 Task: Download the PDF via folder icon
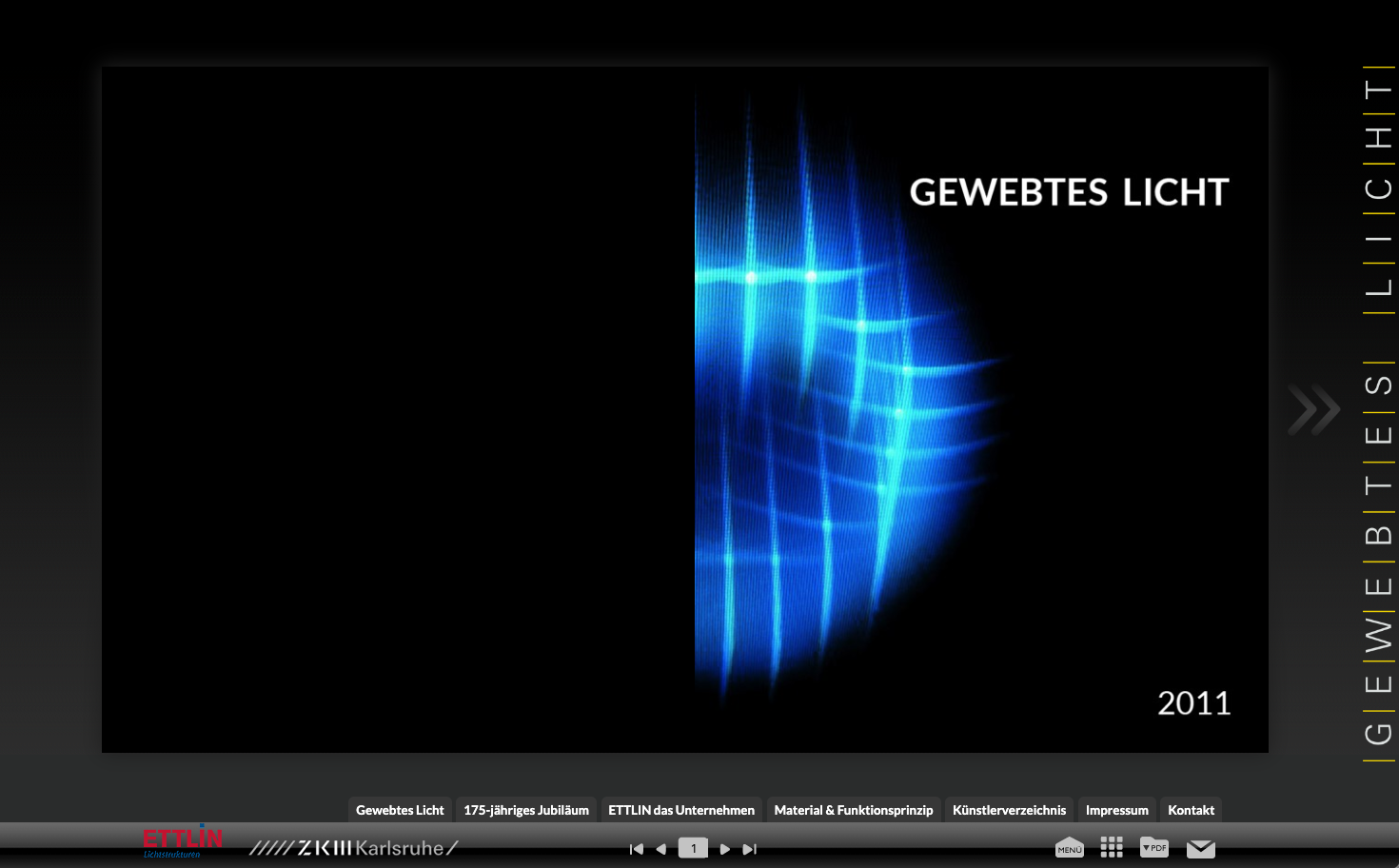click(1154, 847)
